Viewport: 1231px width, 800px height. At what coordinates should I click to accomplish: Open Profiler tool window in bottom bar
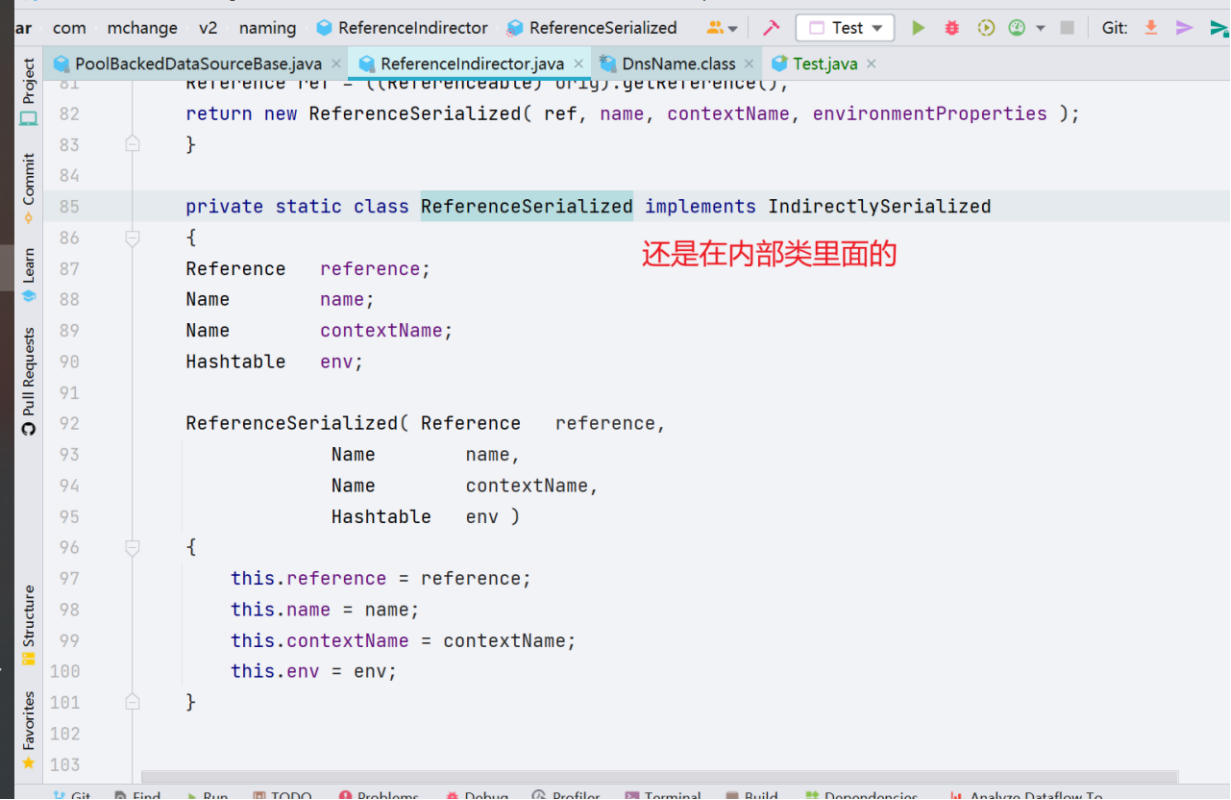[566, 796]
